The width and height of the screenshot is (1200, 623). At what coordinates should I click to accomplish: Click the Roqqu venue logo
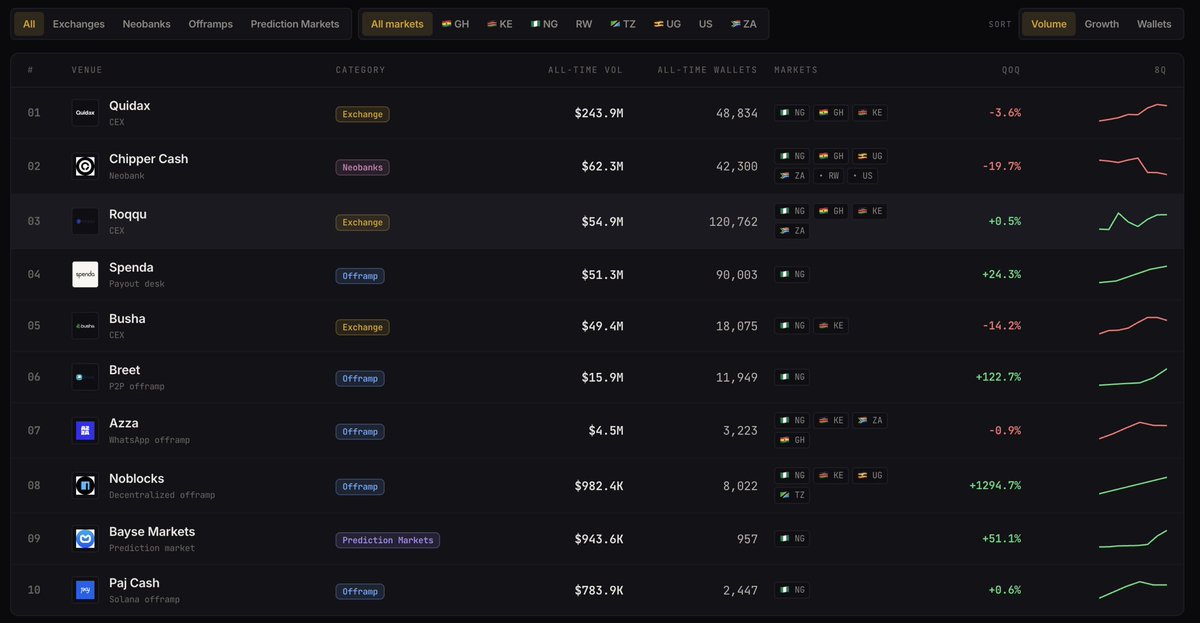(x=85, y=221)
